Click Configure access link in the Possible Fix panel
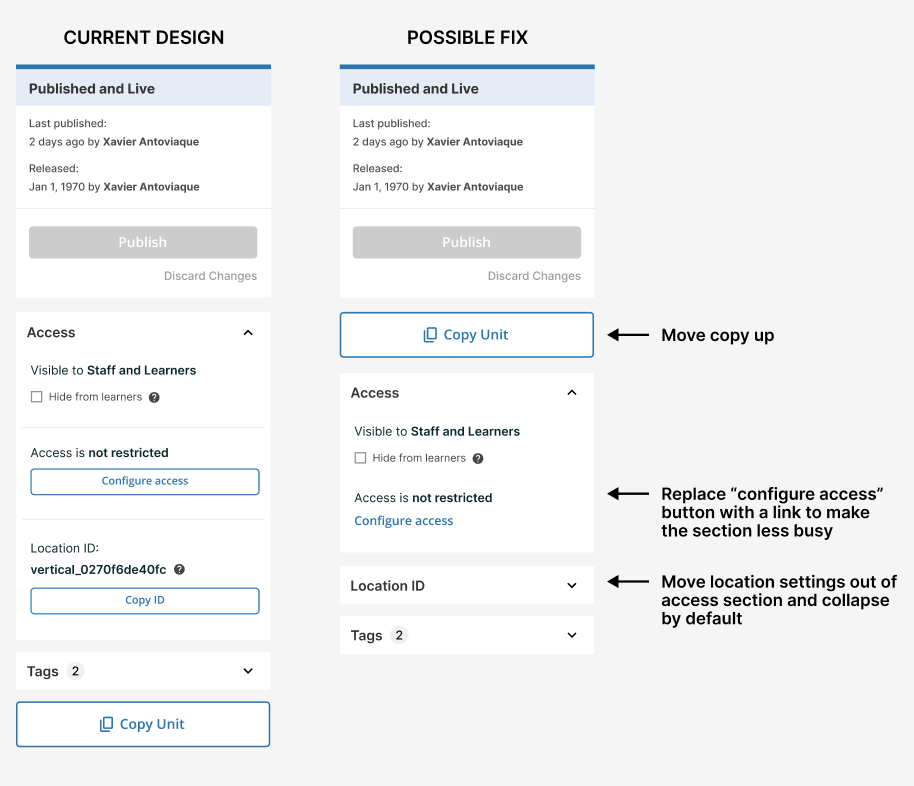The width and height of the screenshot is (914, 786). [403, 520]
